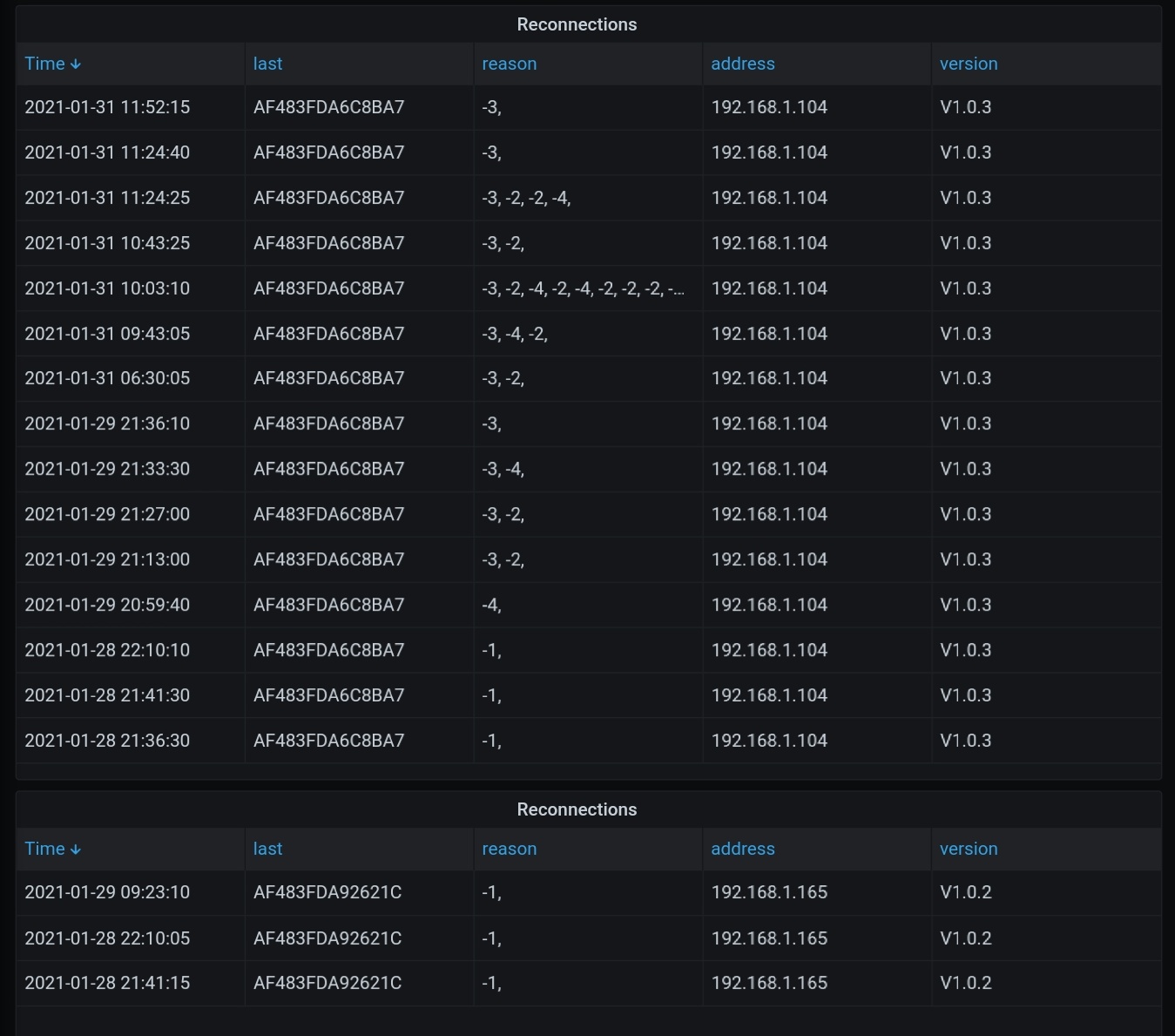The height and width of the screenshot is (1036, 1175).
Task: Click AF483FDA6C8BA7 in the 11:52:15 row
Action: [328, 107]
